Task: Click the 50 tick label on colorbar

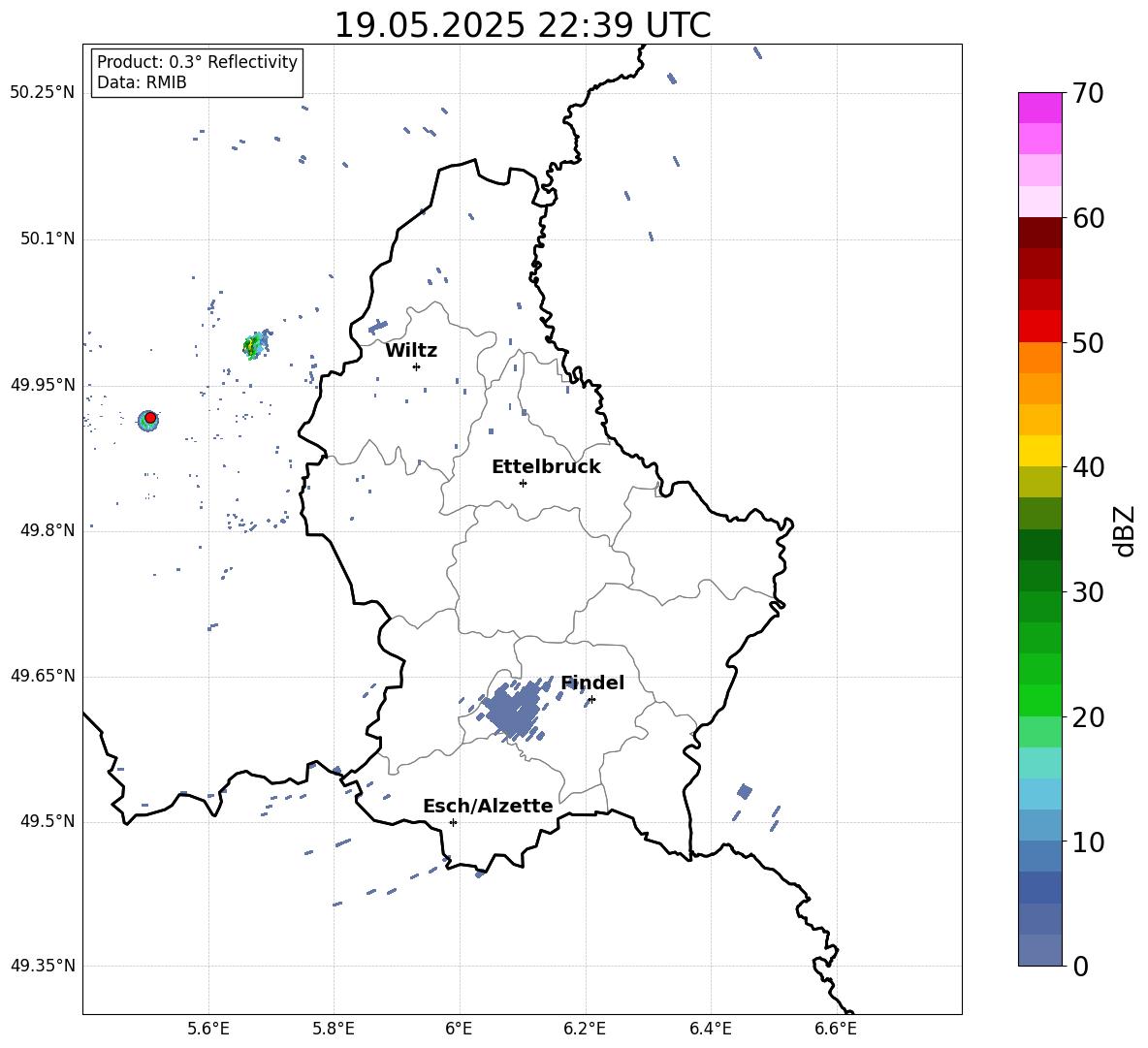Action: [1088, 343]
